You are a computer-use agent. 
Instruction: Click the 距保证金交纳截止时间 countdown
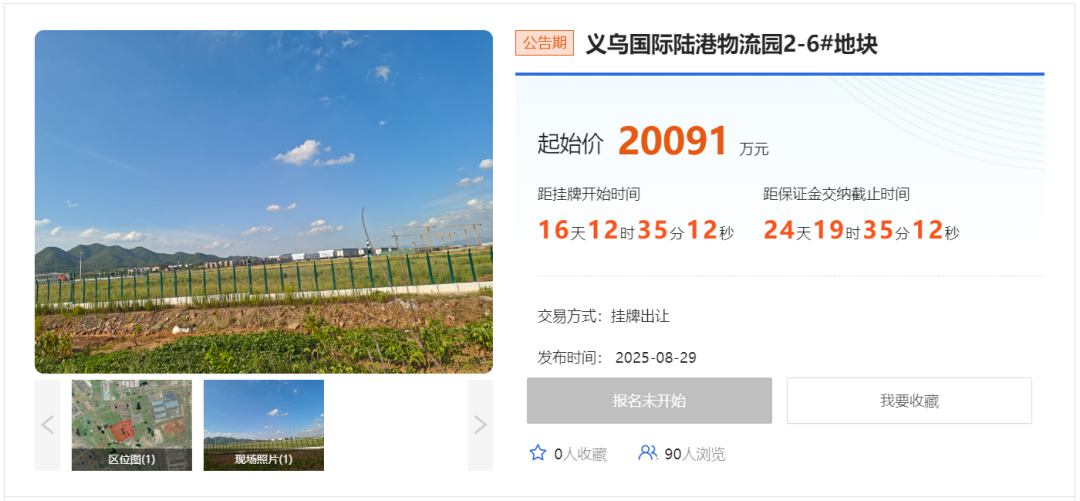coord(861,231)
